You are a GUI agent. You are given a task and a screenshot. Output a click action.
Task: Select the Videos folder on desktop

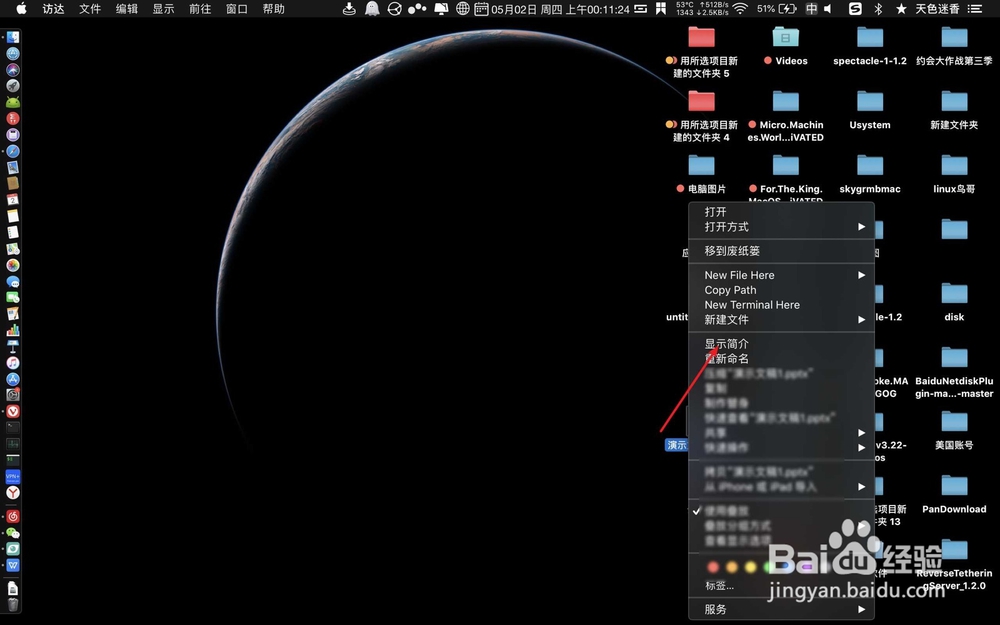786,38
